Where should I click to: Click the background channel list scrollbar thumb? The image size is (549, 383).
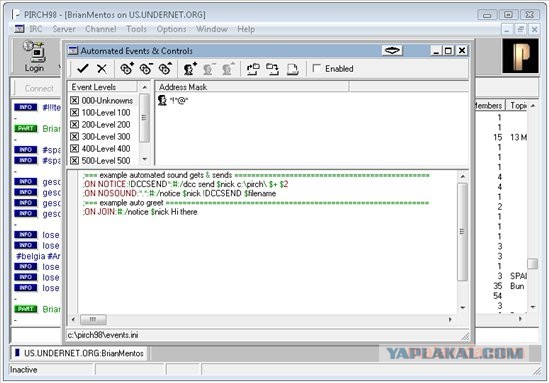533,264
